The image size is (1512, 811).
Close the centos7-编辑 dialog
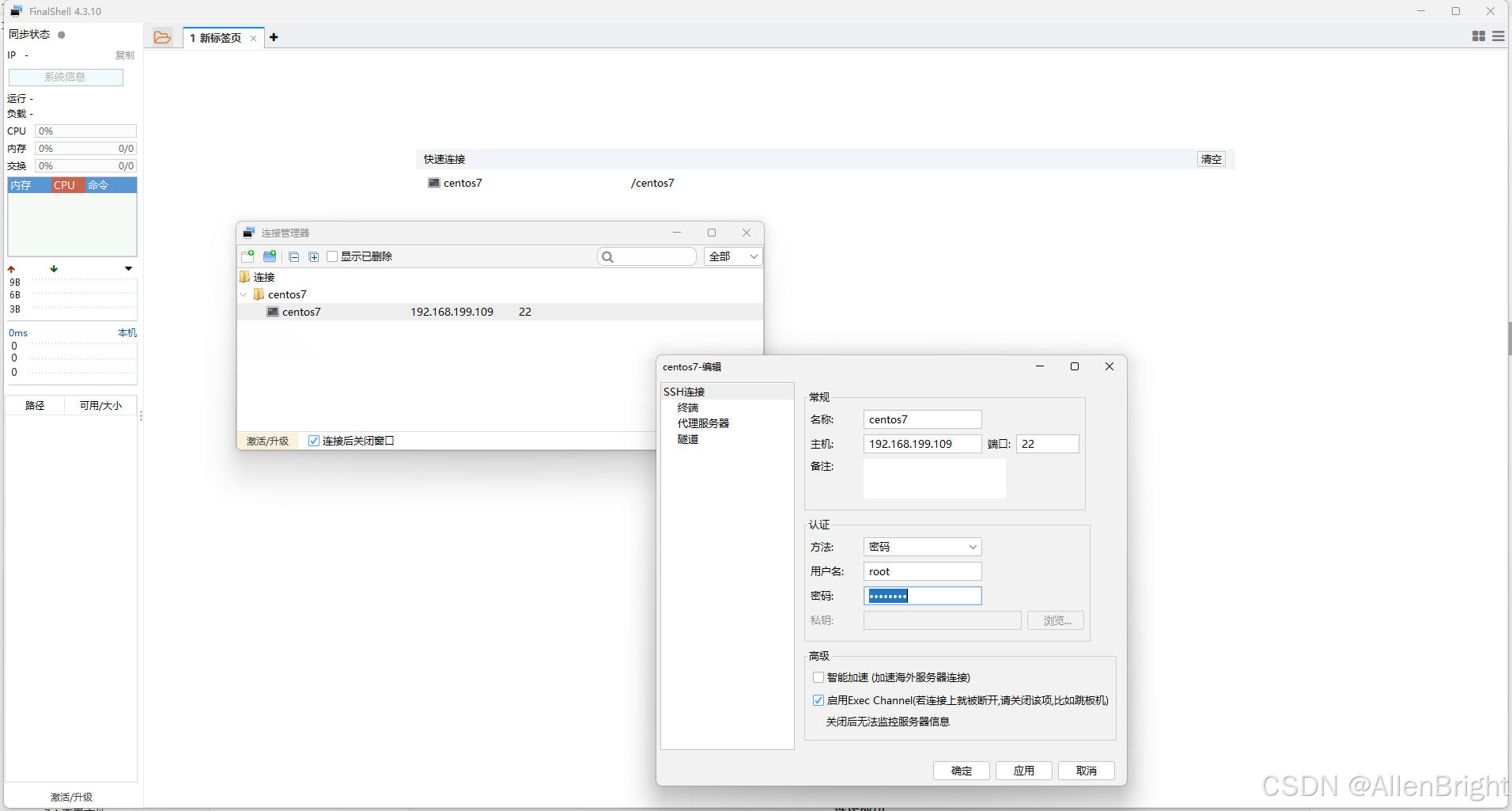[x=1109, y=366]
